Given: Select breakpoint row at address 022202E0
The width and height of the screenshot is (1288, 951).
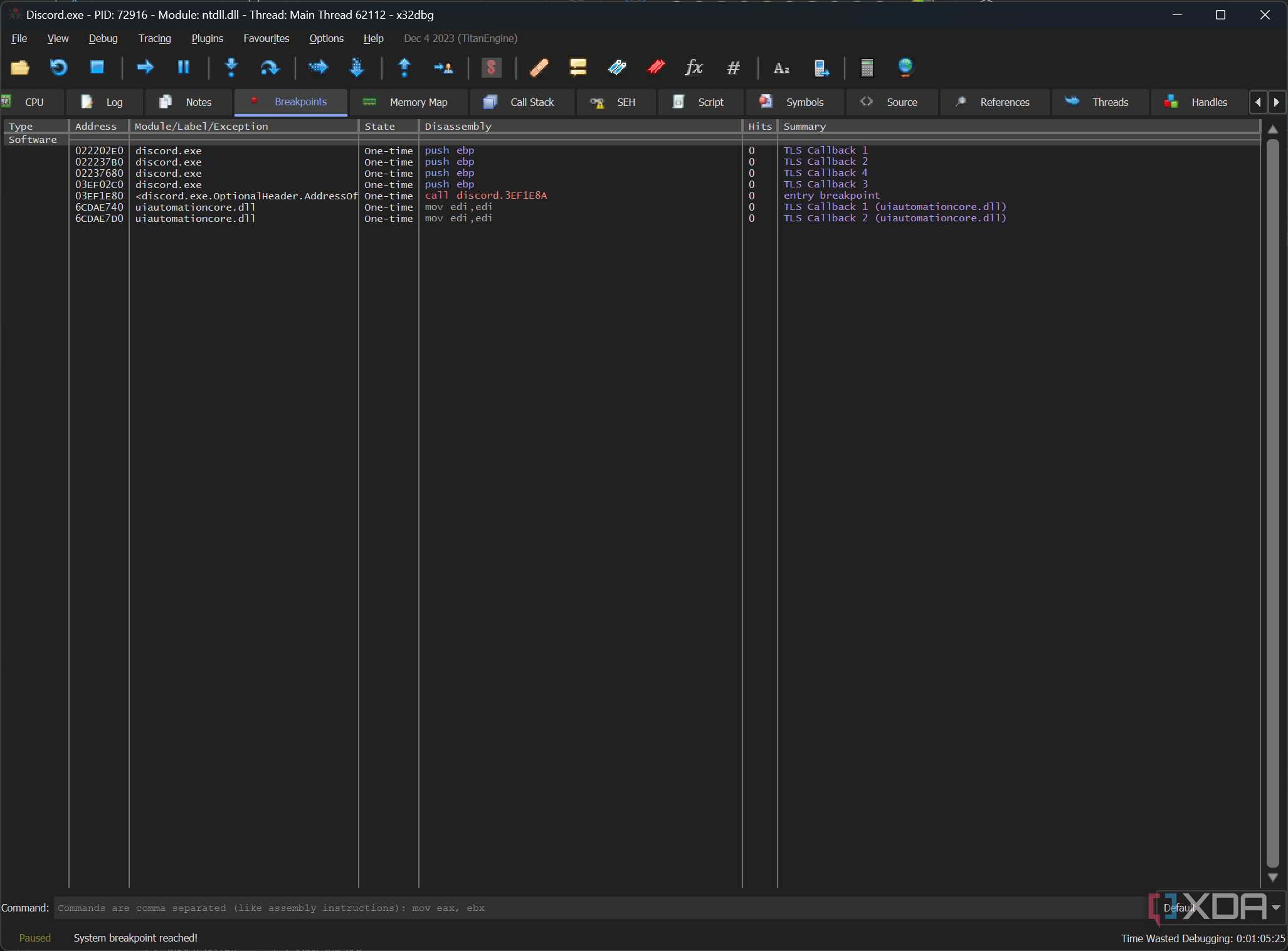Looking at the screenshot, I should click(x=632, y=150).
